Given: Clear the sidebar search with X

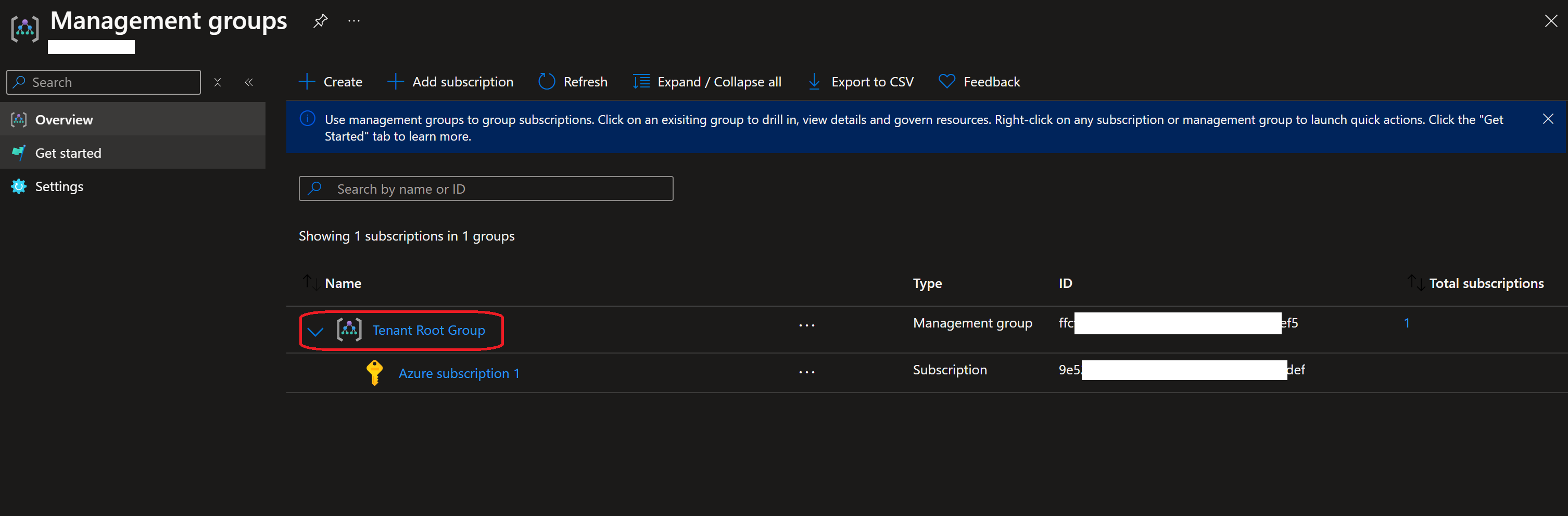Looking at the screenshot, I should coord(217,82).
